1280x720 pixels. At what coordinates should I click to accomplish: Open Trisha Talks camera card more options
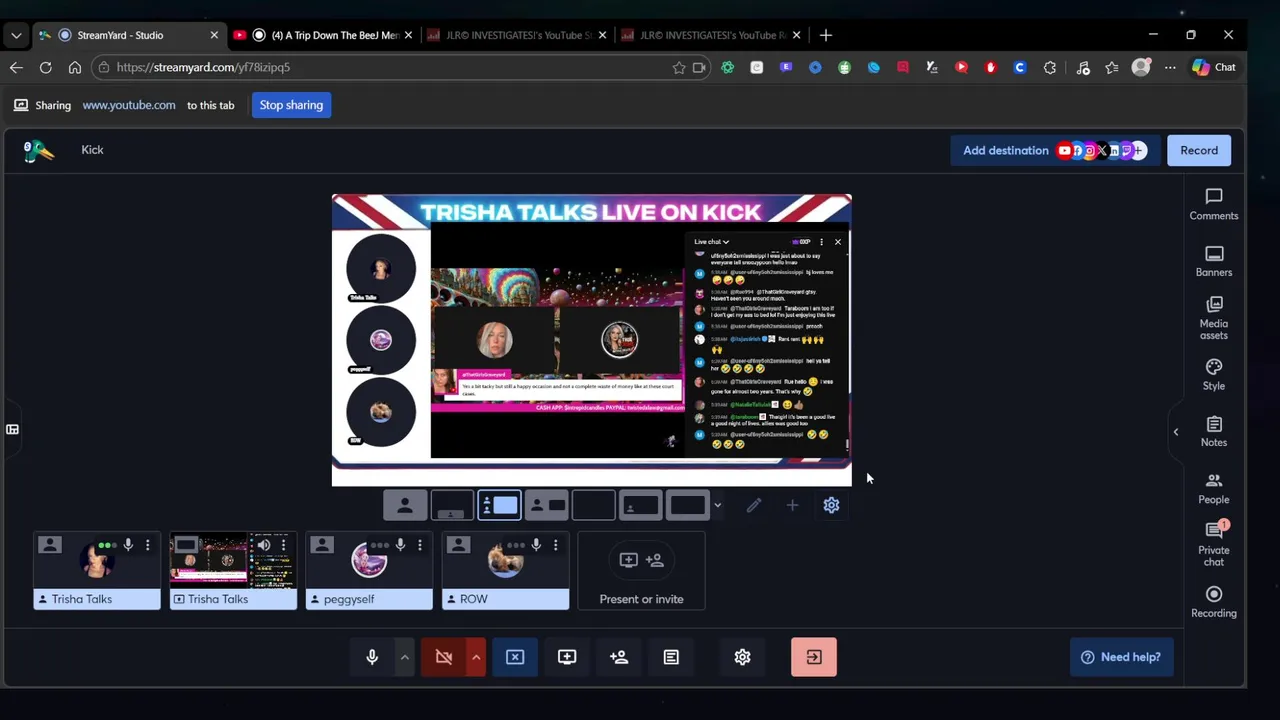pyautogui.click(x=147, y=545)
